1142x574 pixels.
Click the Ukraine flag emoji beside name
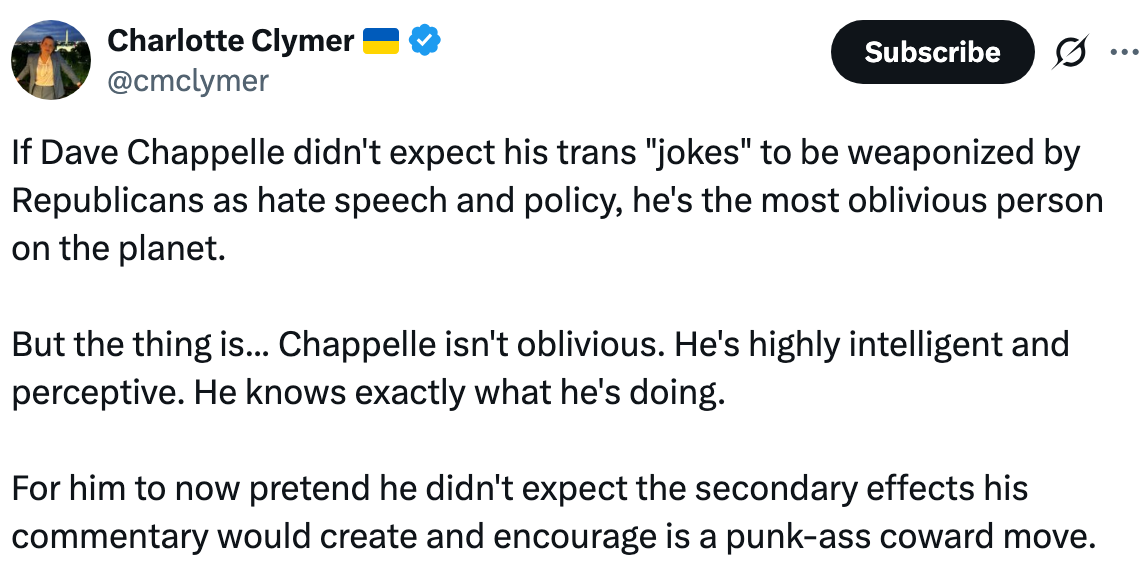point(380,40)
